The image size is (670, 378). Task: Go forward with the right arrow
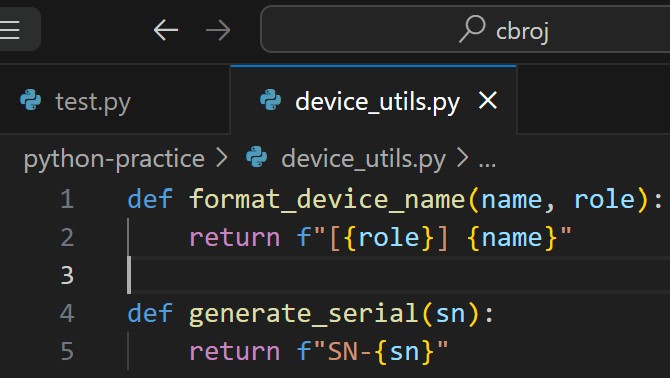point(218,30)
